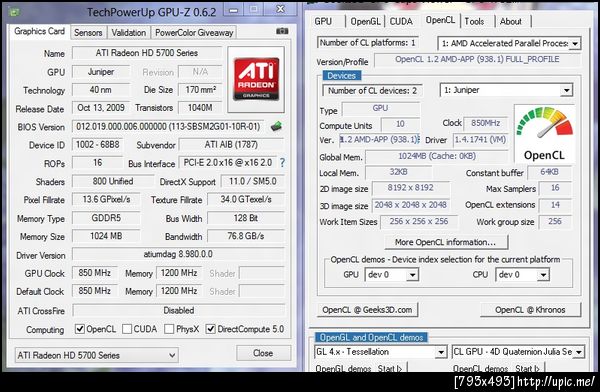Screen dimensions: 600x392
Task: Click the Device ID '1002 - 68B8' field
Action: click(x=98, y=145)
